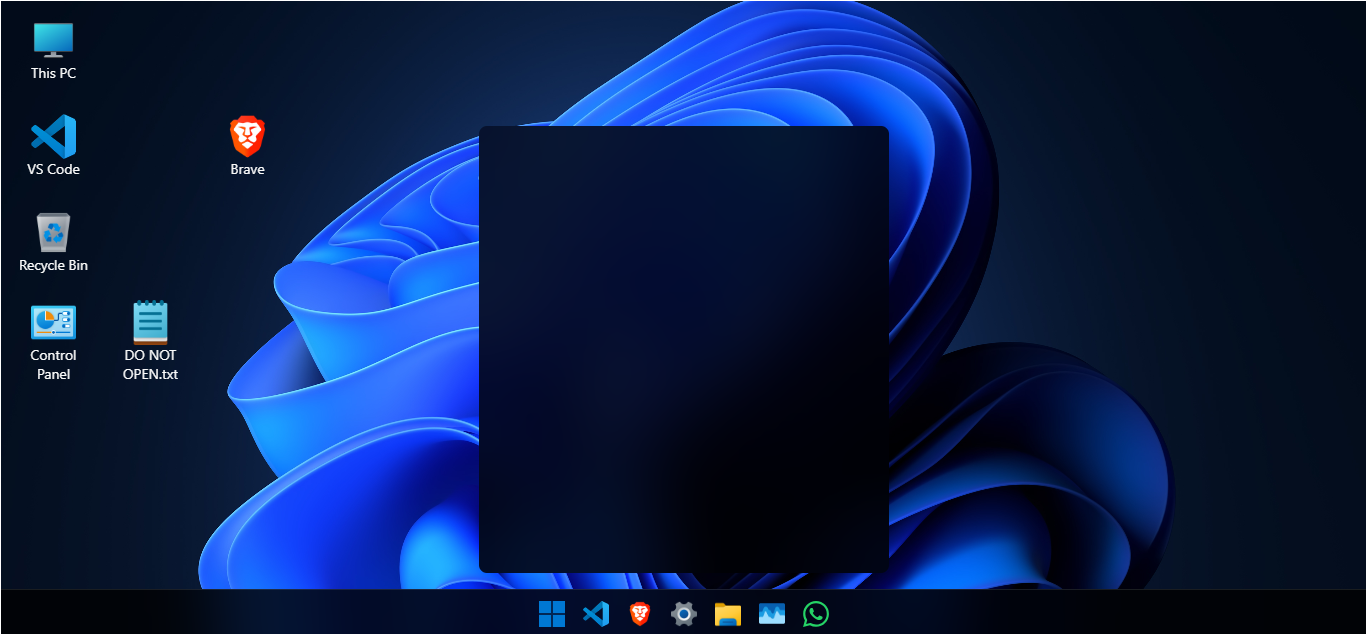Image resolution: width=1367 pixels, height=635 pixels.
Task: Click the "DO NOT OPEN.txt" filename label
Action: click(150, 364)
